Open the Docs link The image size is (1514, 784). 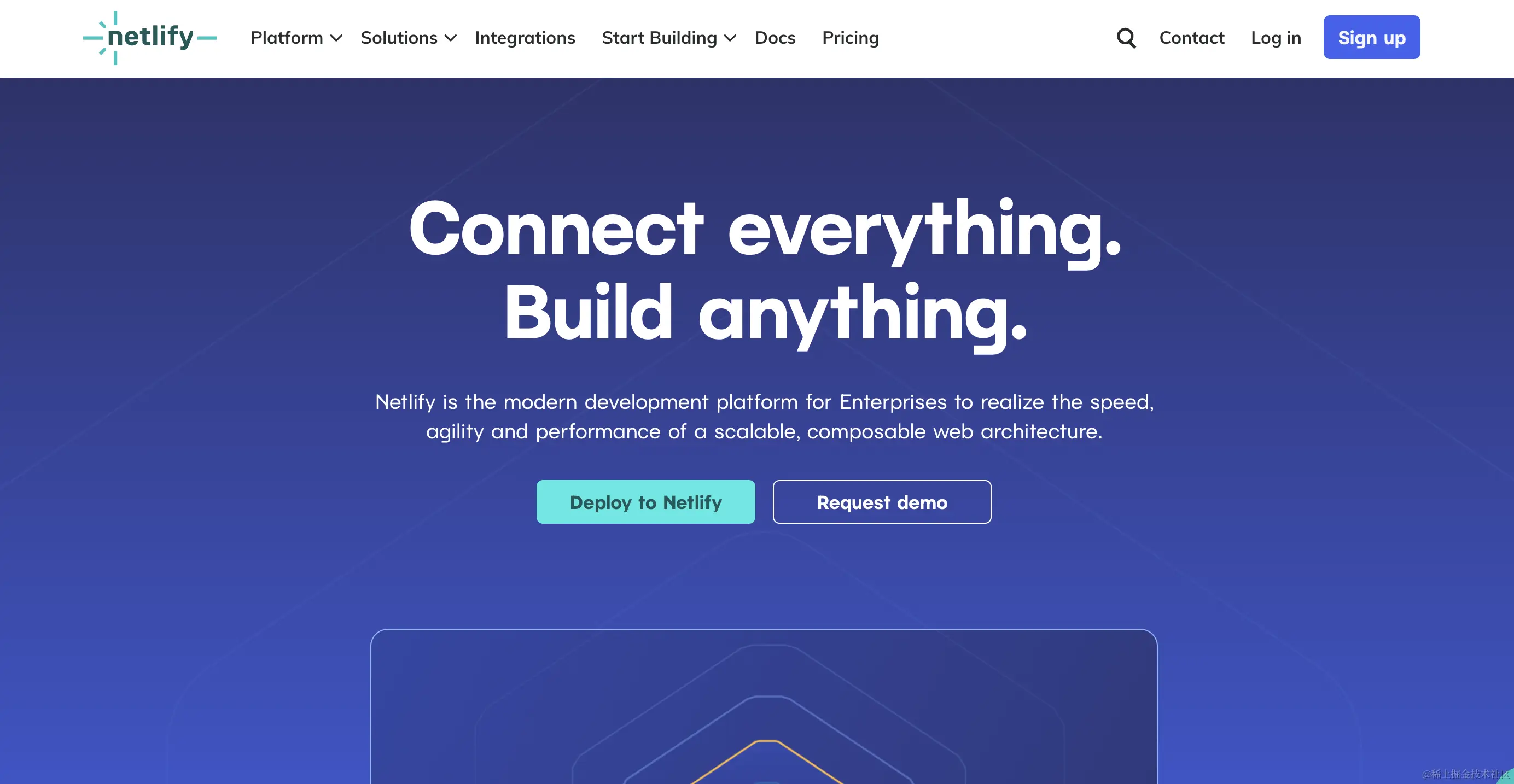point(775,38)
